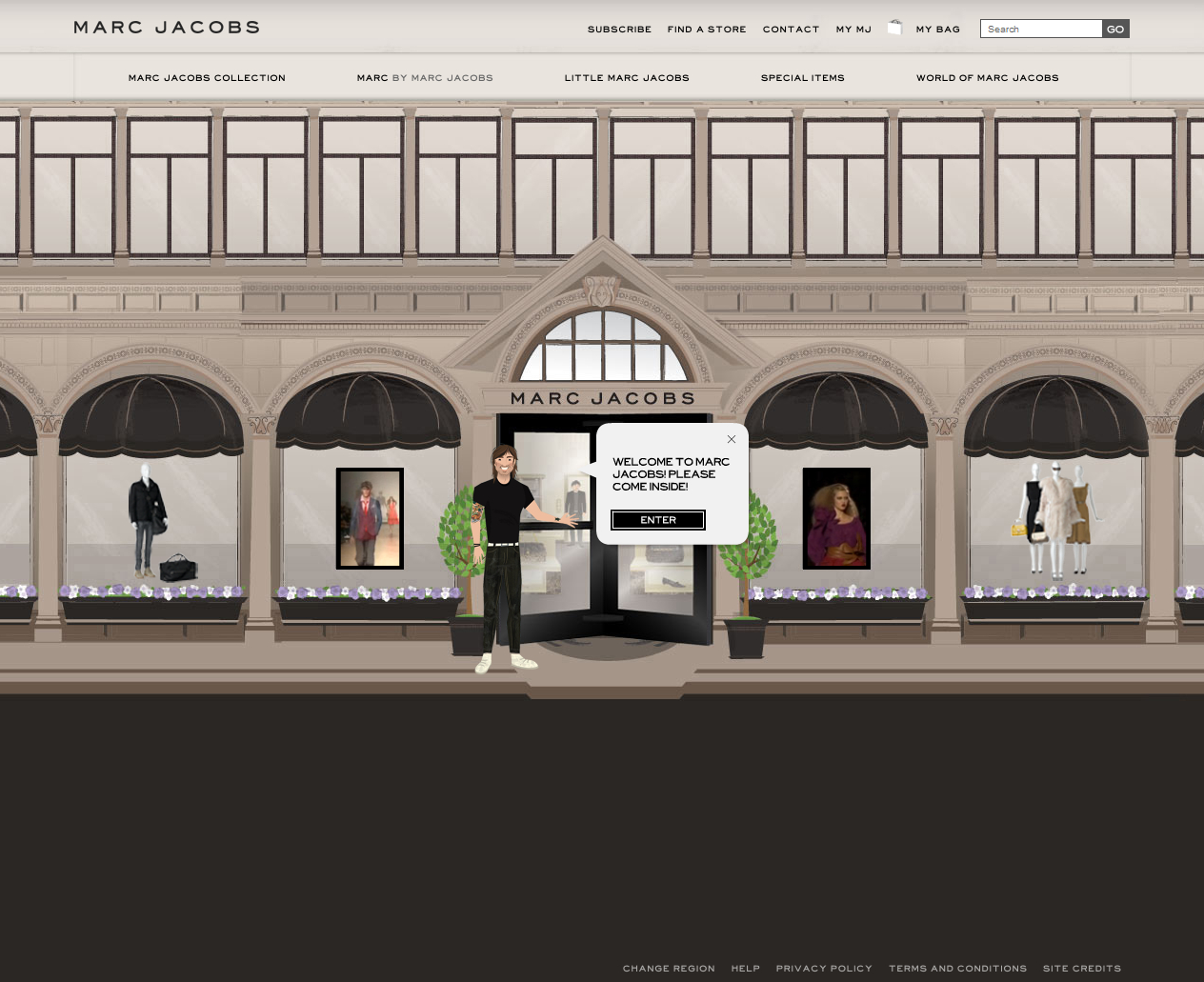Click the MARC JACOBS sign above door
1204x982 pixels.
pos(603,398)
